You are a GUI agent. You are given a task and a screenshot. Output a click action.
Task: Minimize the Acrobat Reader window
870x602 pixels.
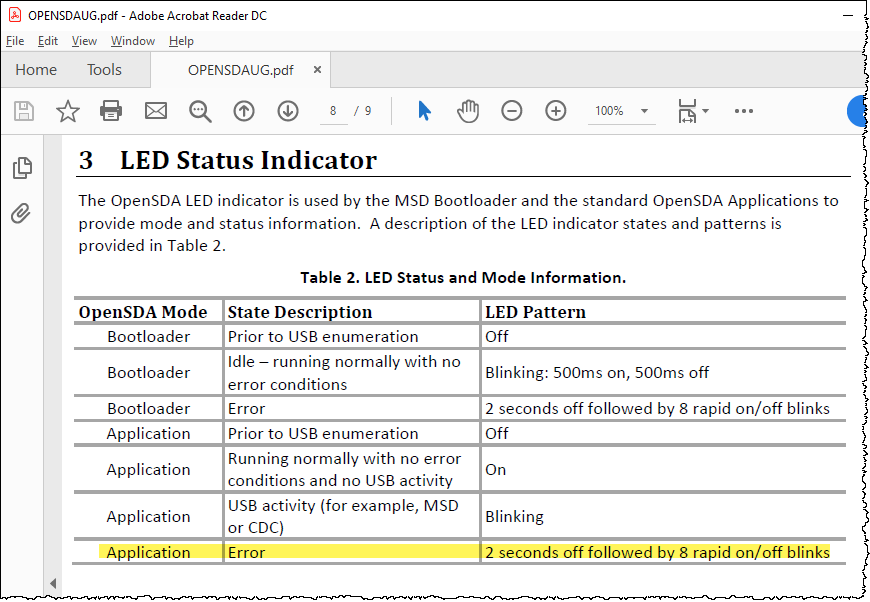point(847,16)
